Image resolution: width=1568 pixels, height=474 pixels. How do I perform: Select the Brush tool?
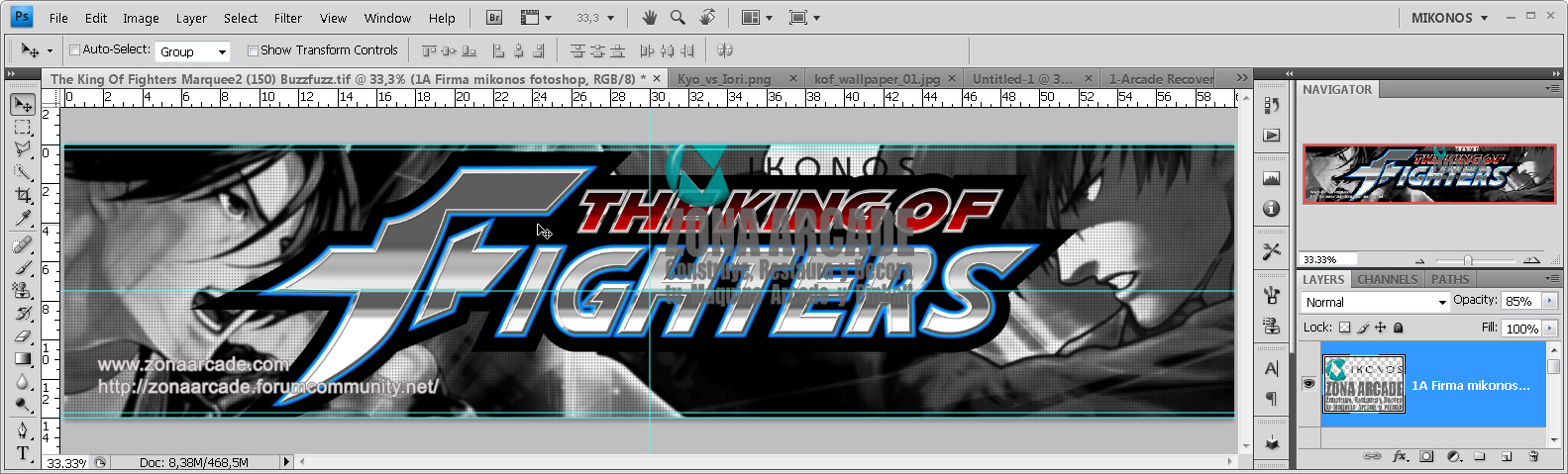click(23, 267)
